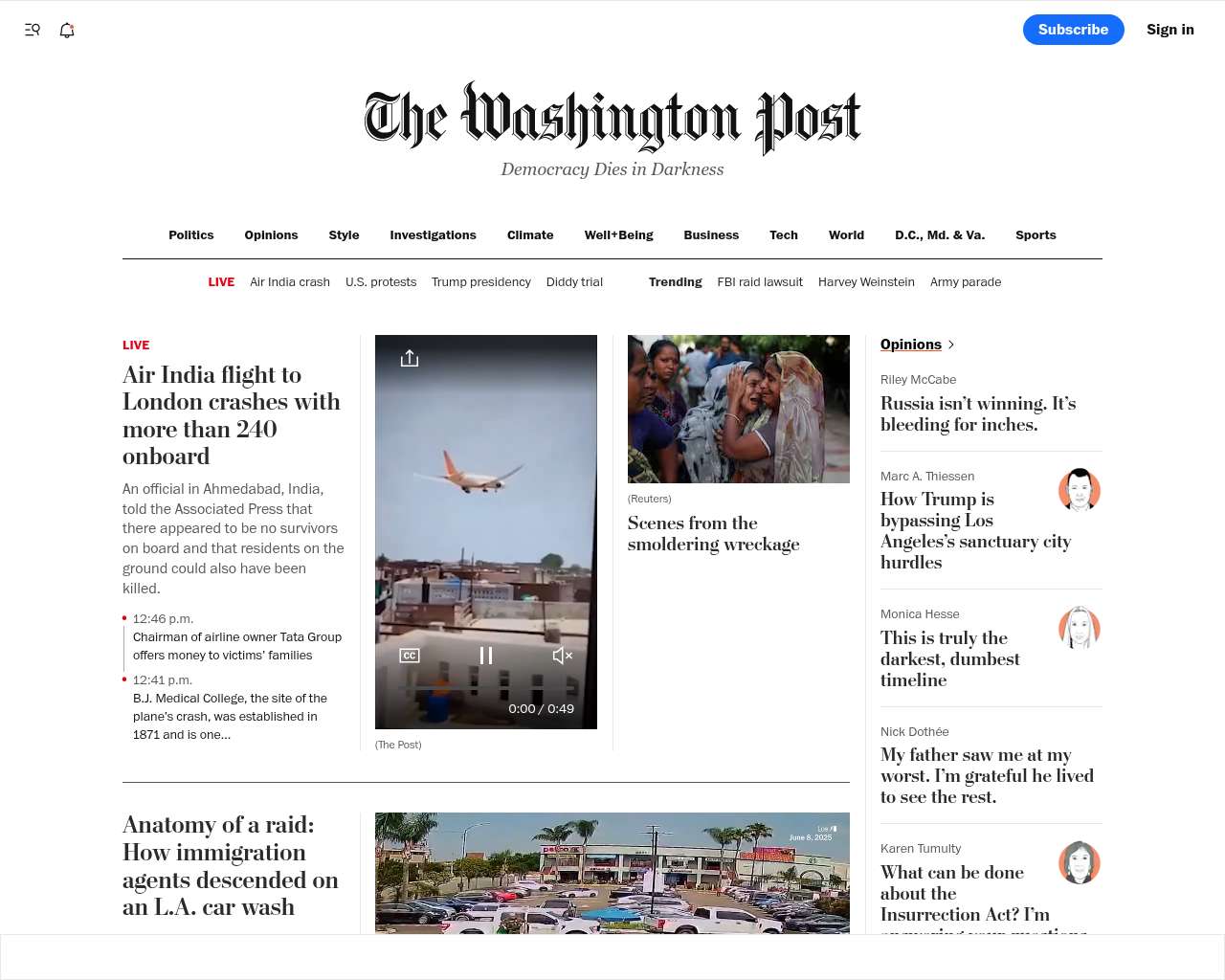Open the menu and search icon
Image resolution: width=1225 pixels, height=980 pixels.
[x=33, y=30]
